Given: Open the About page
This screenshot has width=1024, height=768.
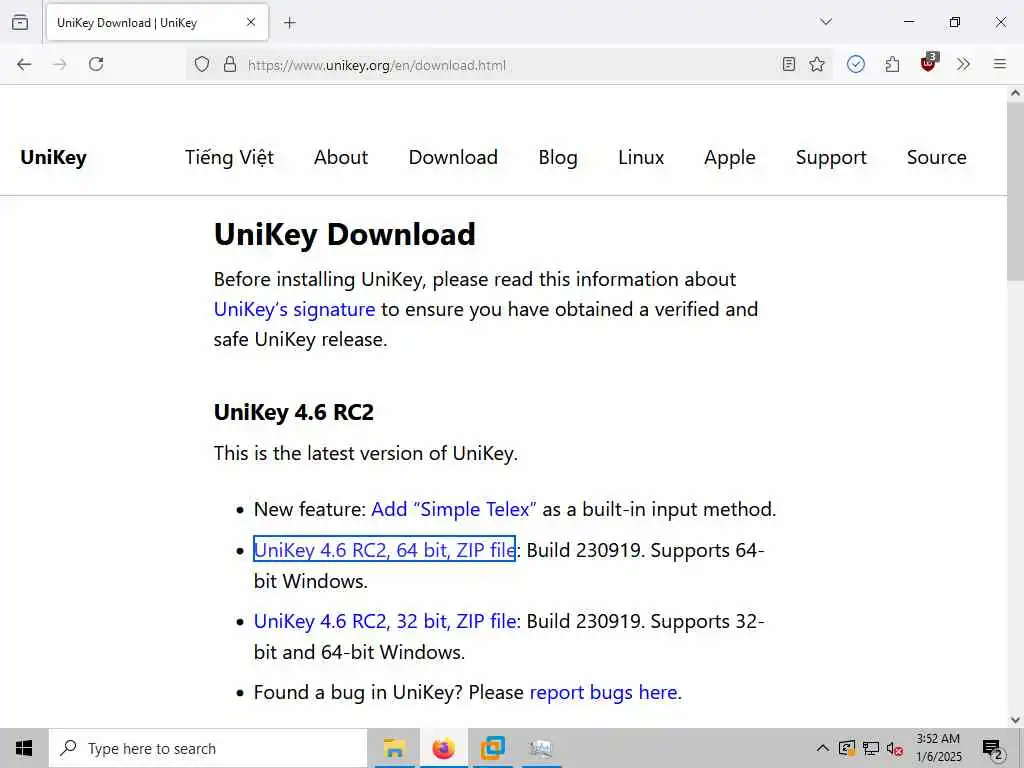Looking at the screenshot, I should 341,157.
